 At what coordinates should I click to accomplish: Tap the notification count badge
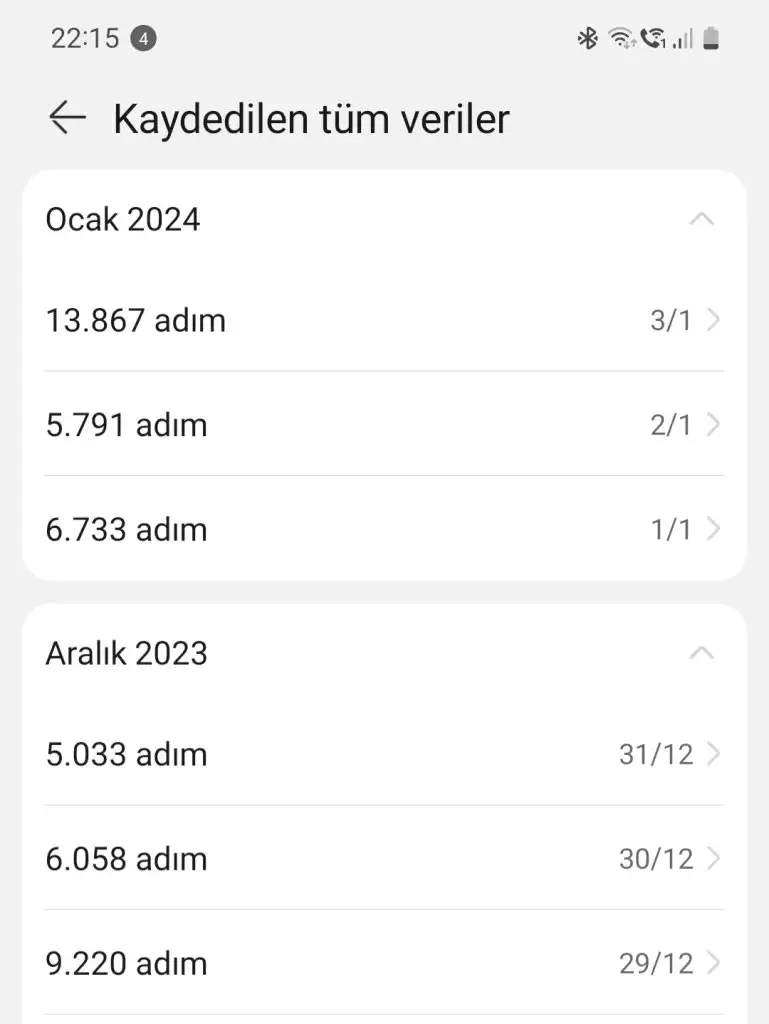pos(144,39)
